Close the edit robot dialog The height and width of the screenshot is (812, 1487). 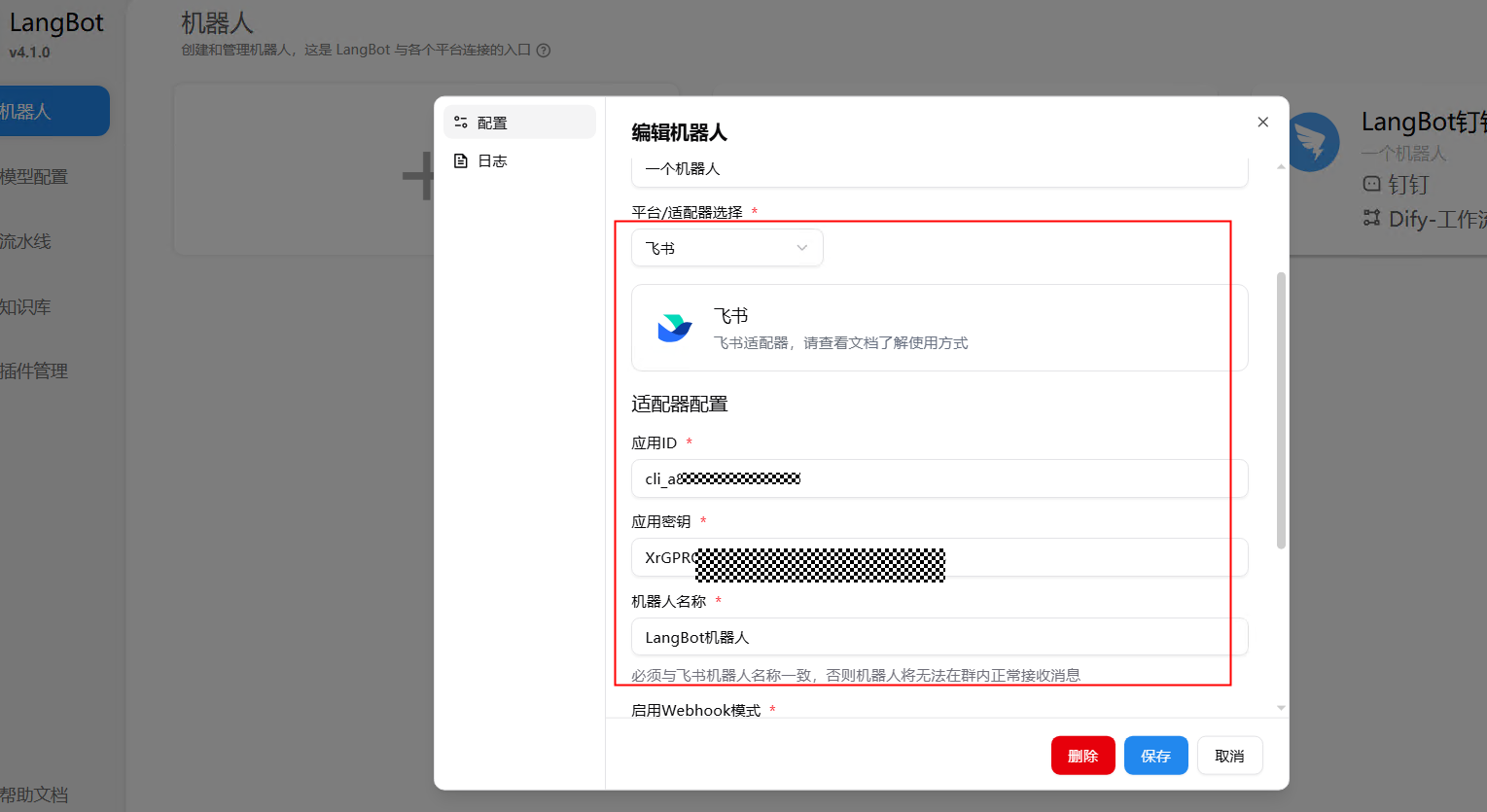tap(1262, 122)
